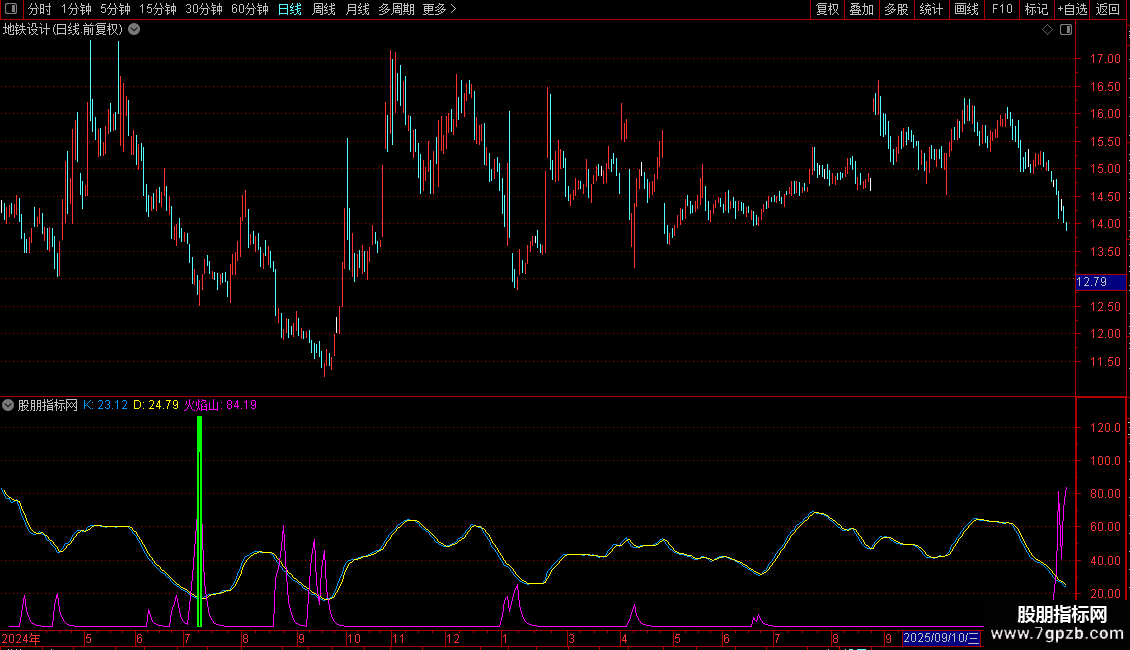The width and height of the screenshot is (1130, 650).
Task: Open F10 company info
Action: (1002, 9)
